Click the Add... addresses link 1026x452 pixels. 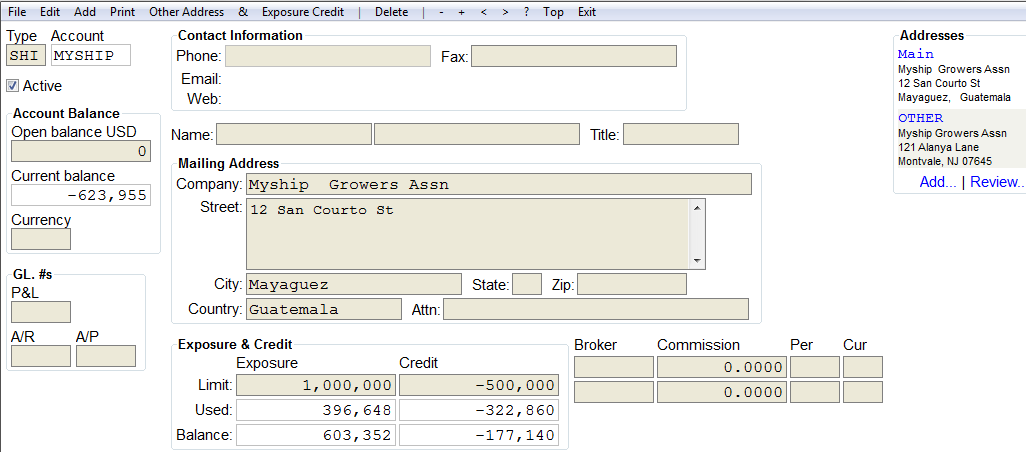tap(938, 182)
